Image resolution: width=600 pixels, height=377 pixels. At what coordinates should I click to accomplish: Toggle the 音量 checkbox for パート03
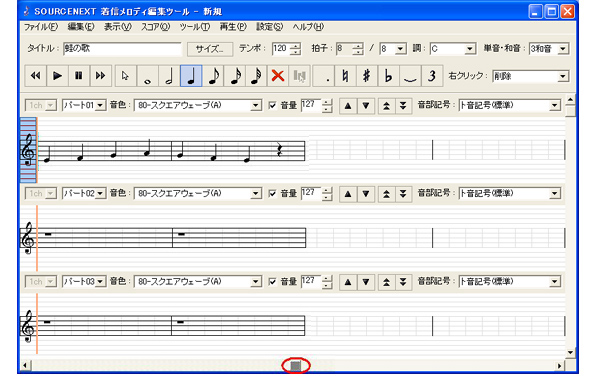click(272, 282)
